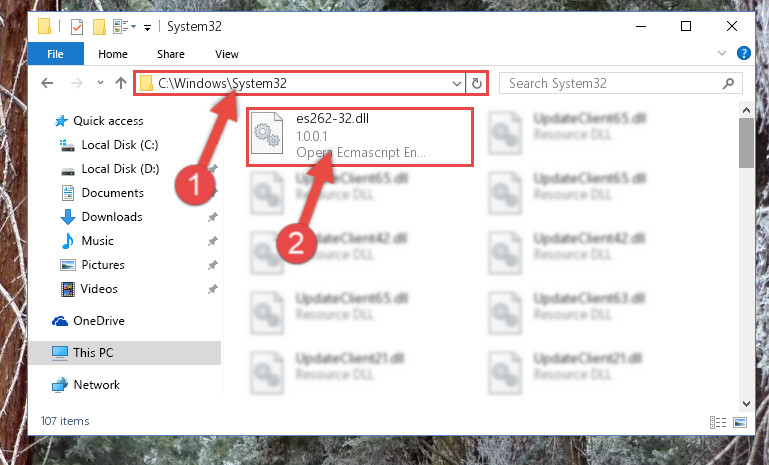Open the Recent locations dropdown arrow
Viewport: 769px width, 465px height.
pos(100,83)
